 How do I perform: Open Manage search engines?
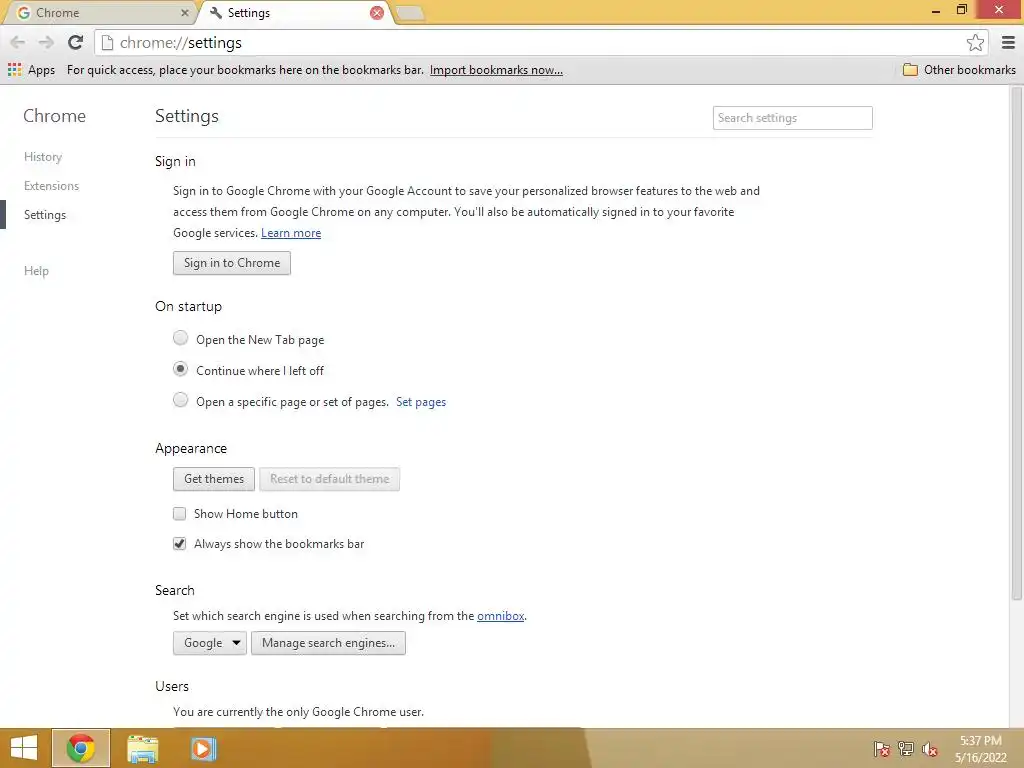(328, 643)
